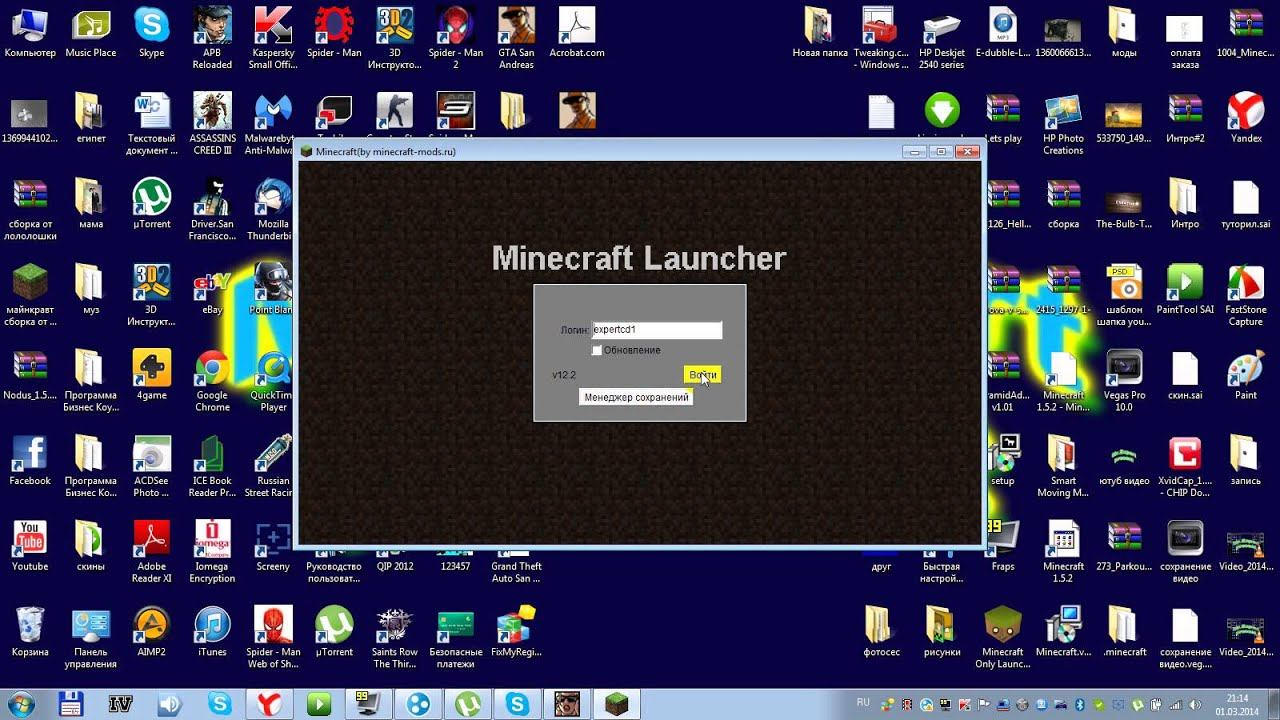Select the фотосес folder icon
Viewport: 1280px width, 720px height.
(x=881, y=633)
